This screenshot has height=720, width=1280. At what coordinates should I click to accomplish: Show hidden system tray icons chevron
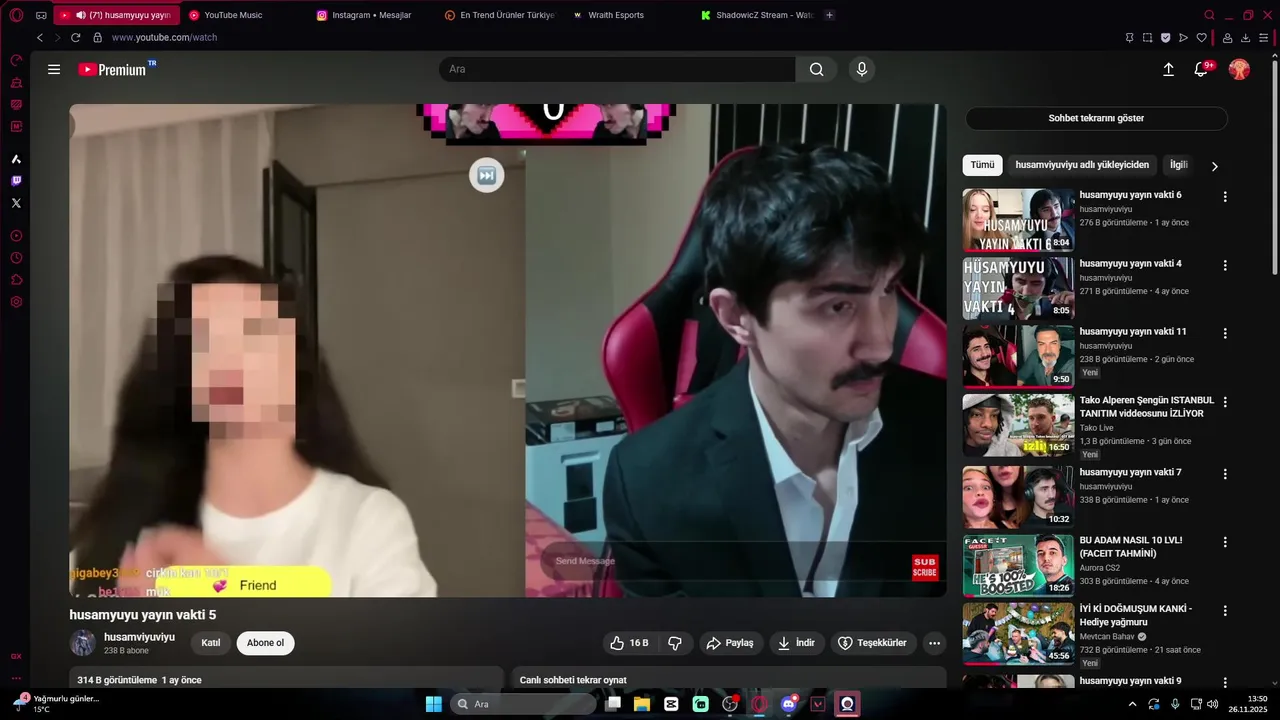1132,704
